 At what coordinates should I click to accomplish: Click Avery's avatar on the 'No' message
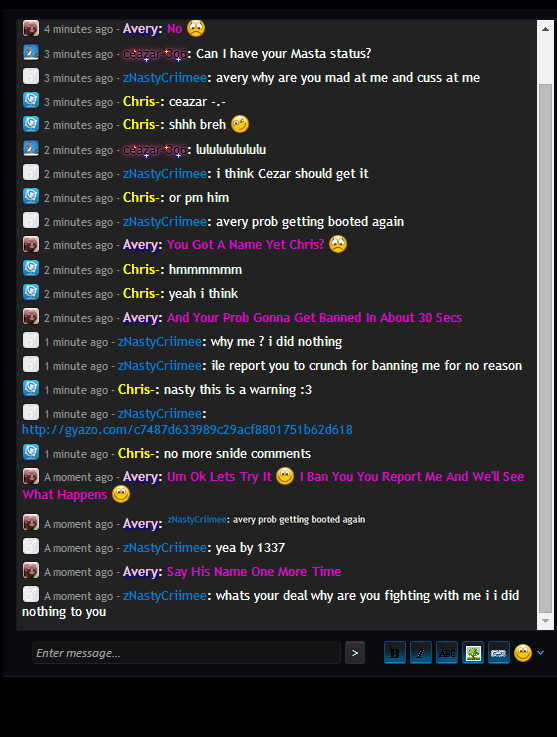point(31,28)
